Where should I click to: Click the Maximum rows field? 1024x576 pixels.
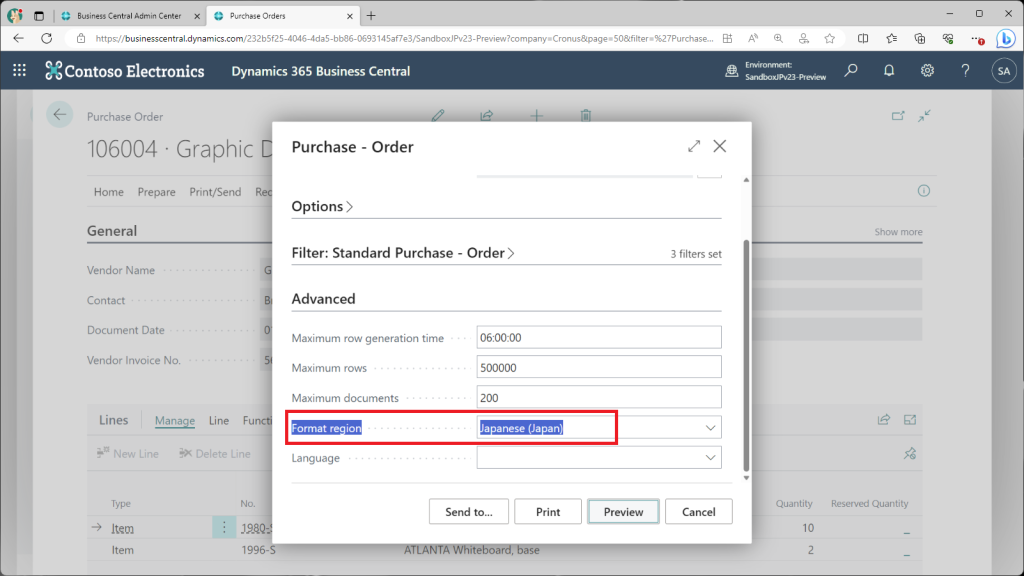(x=599, y=368)
